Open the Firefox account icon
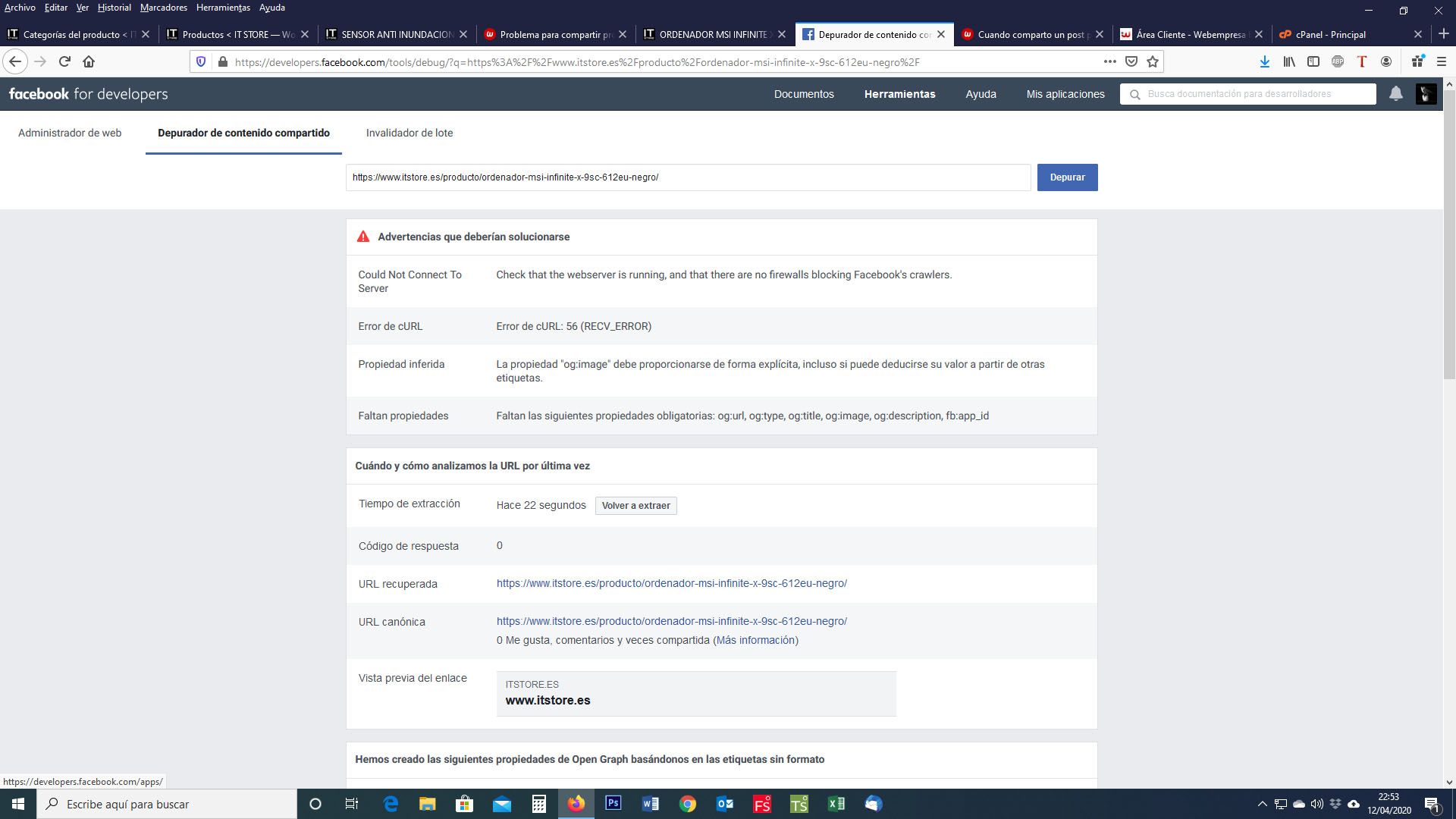 [x=1386, y=61]
